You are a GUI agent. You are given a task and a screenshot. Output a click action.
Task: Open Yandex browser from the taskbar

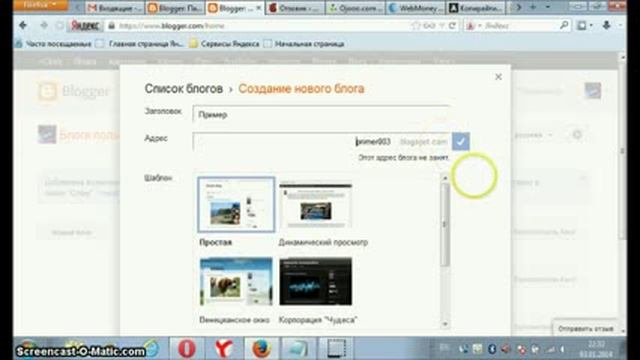coord(224,349)
